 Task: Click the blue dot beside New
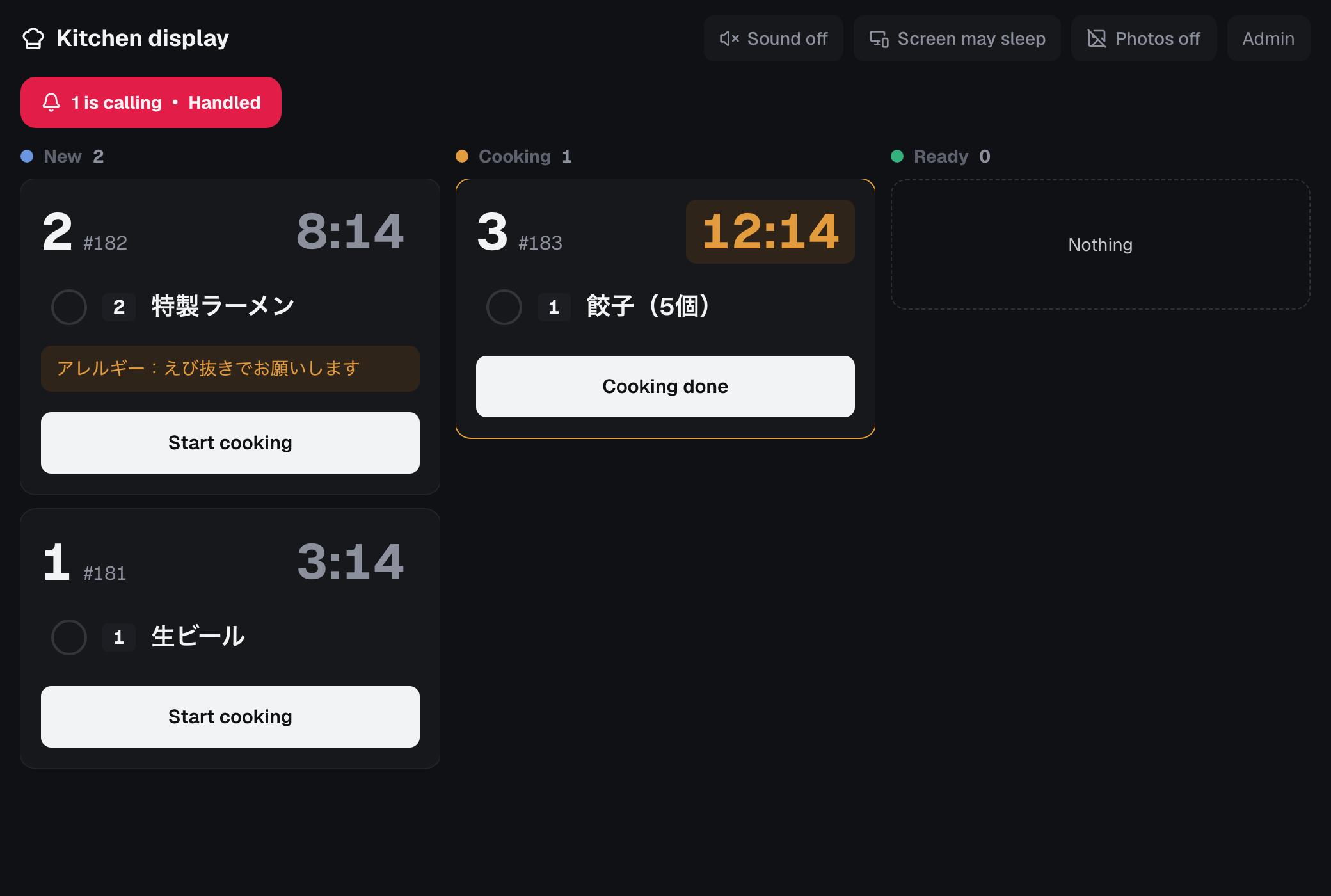click(27, 156)
